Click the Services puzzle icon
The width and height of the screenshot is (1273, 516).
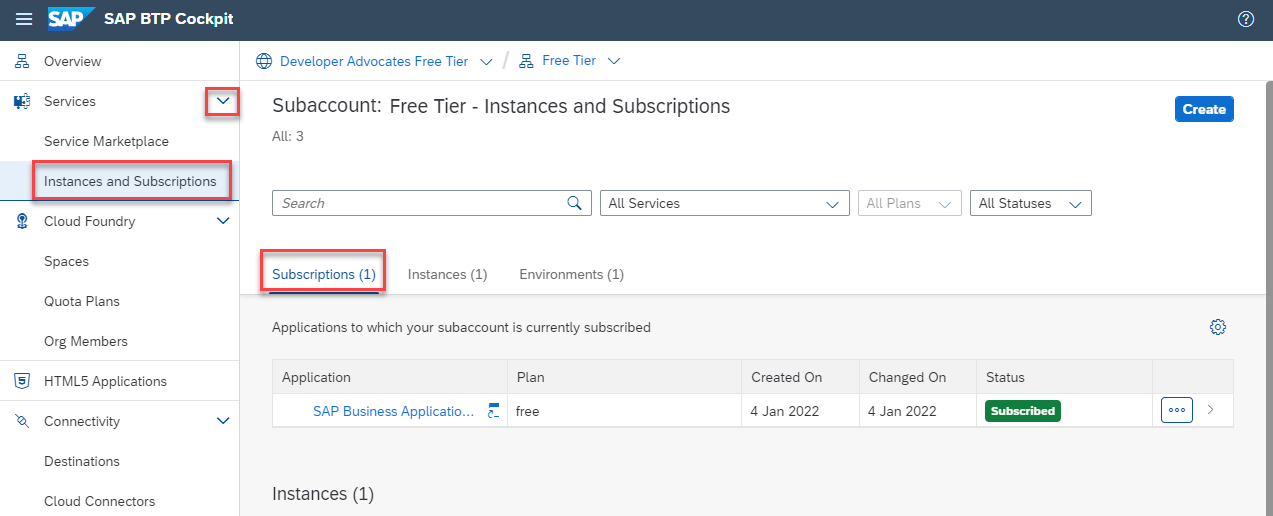(22, 101)
